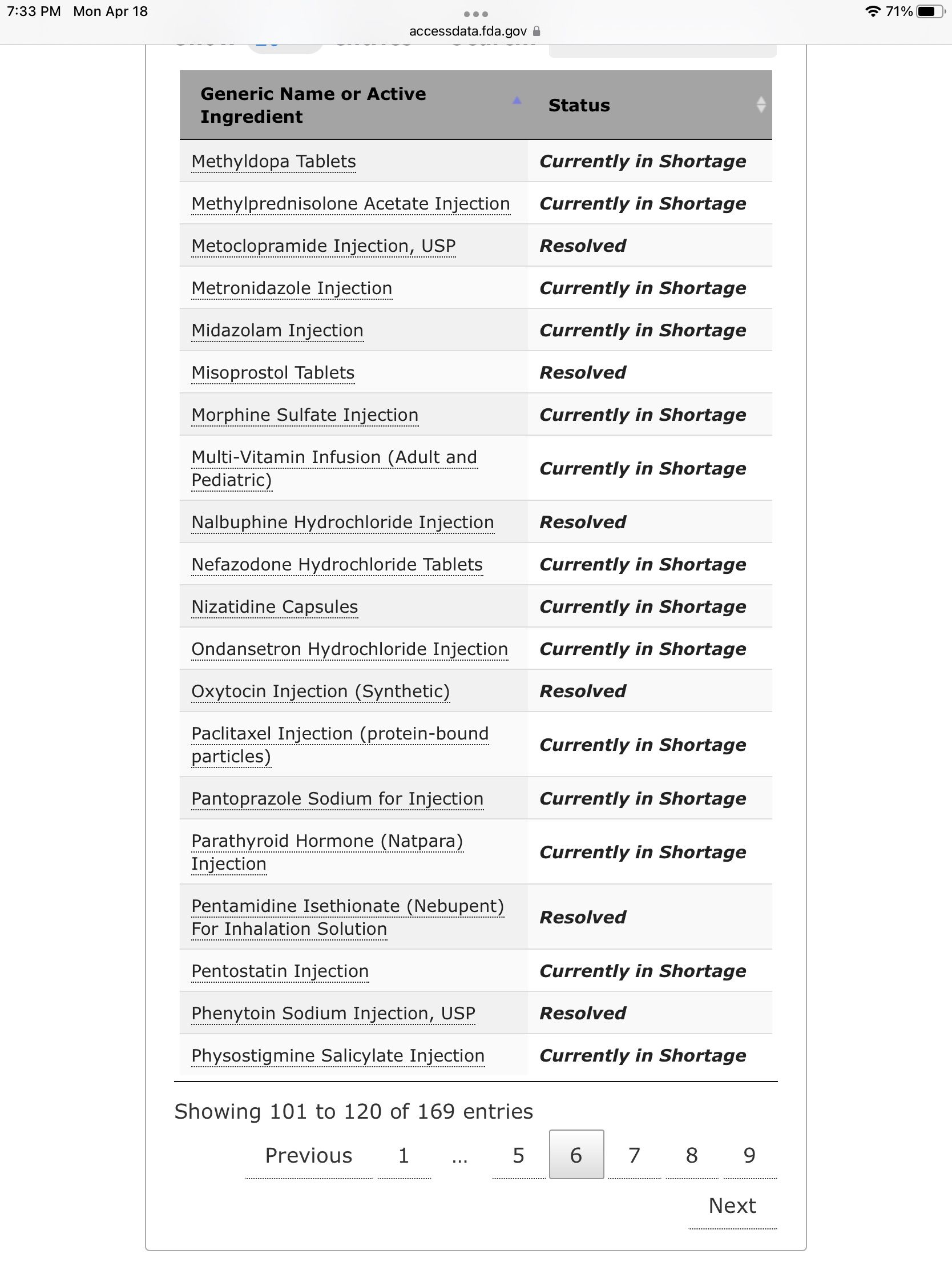Tap the three-dot multitasking icon

click(x=475, y=14)
